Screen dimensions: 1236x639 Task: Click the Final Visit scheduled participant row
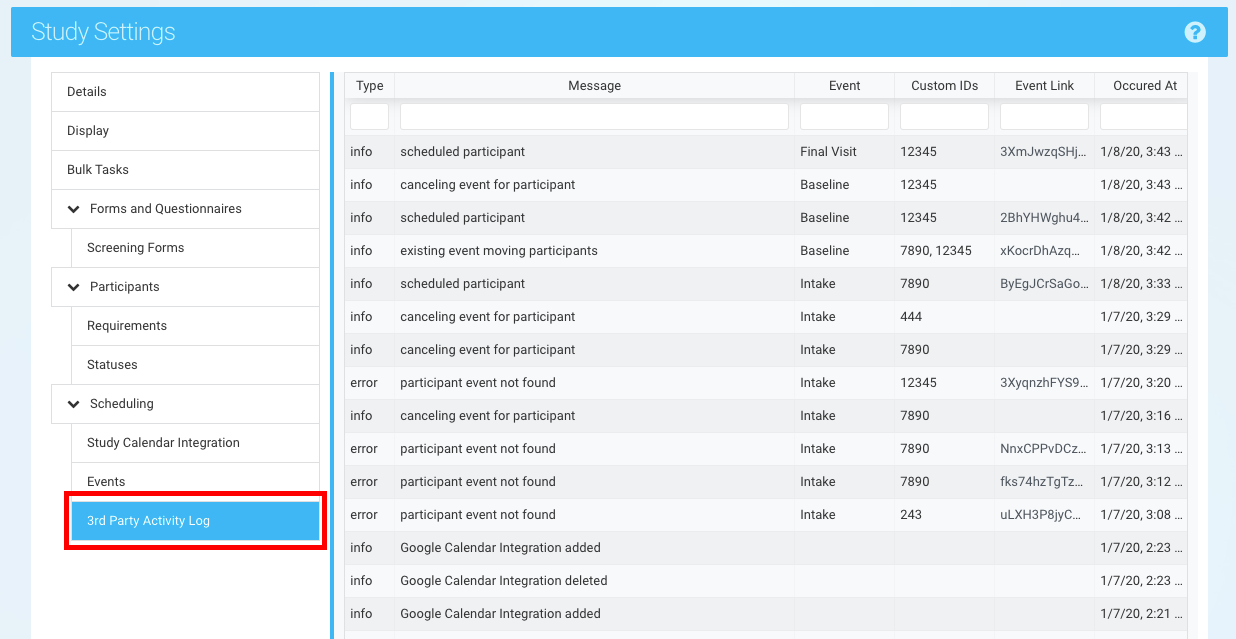click(x=594, y=152)
